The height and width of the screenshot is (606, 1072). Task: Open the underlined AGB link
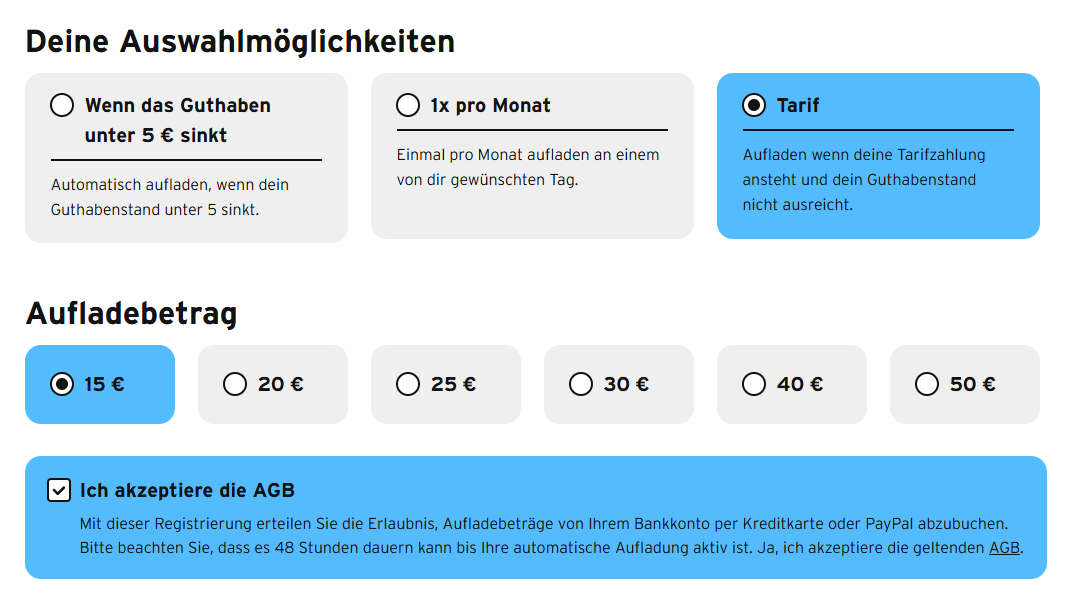pyautogui.click(x=1004, y=549)
